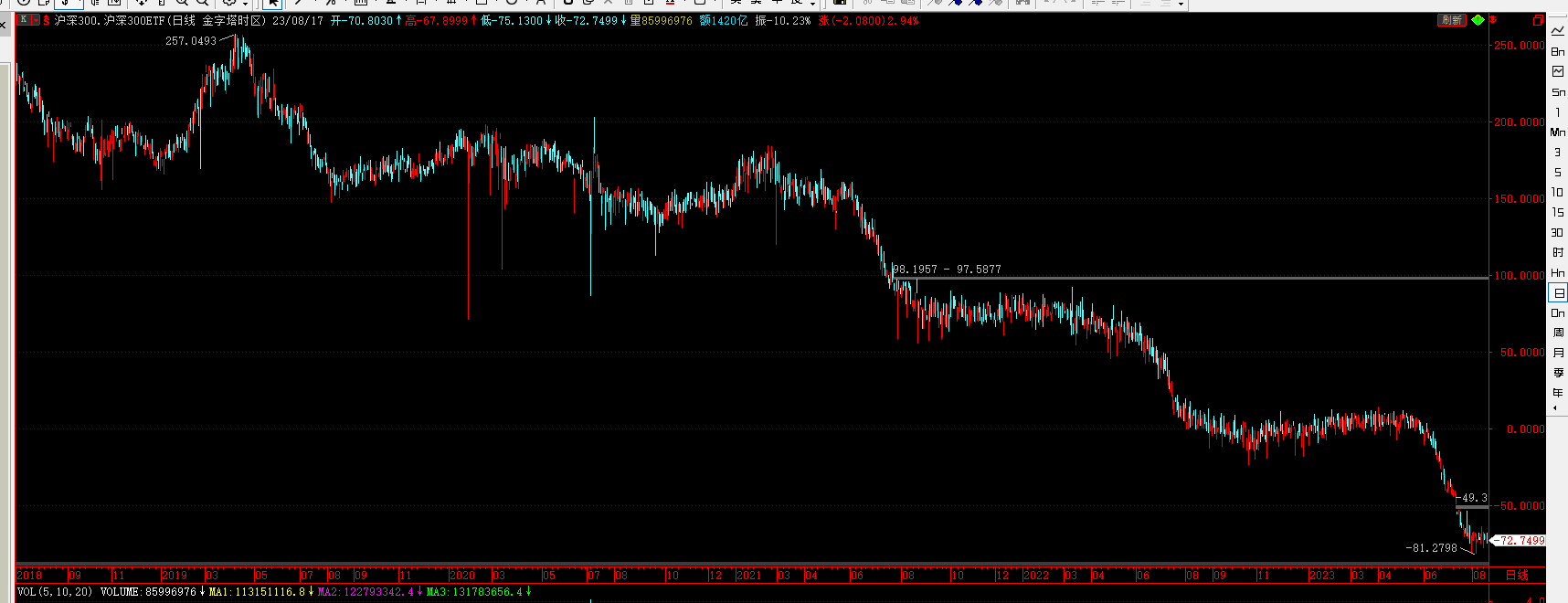Click the 日线 label at bottom right
Image resolution: width=1568 pixels, height=603 pixels.
1517,575
